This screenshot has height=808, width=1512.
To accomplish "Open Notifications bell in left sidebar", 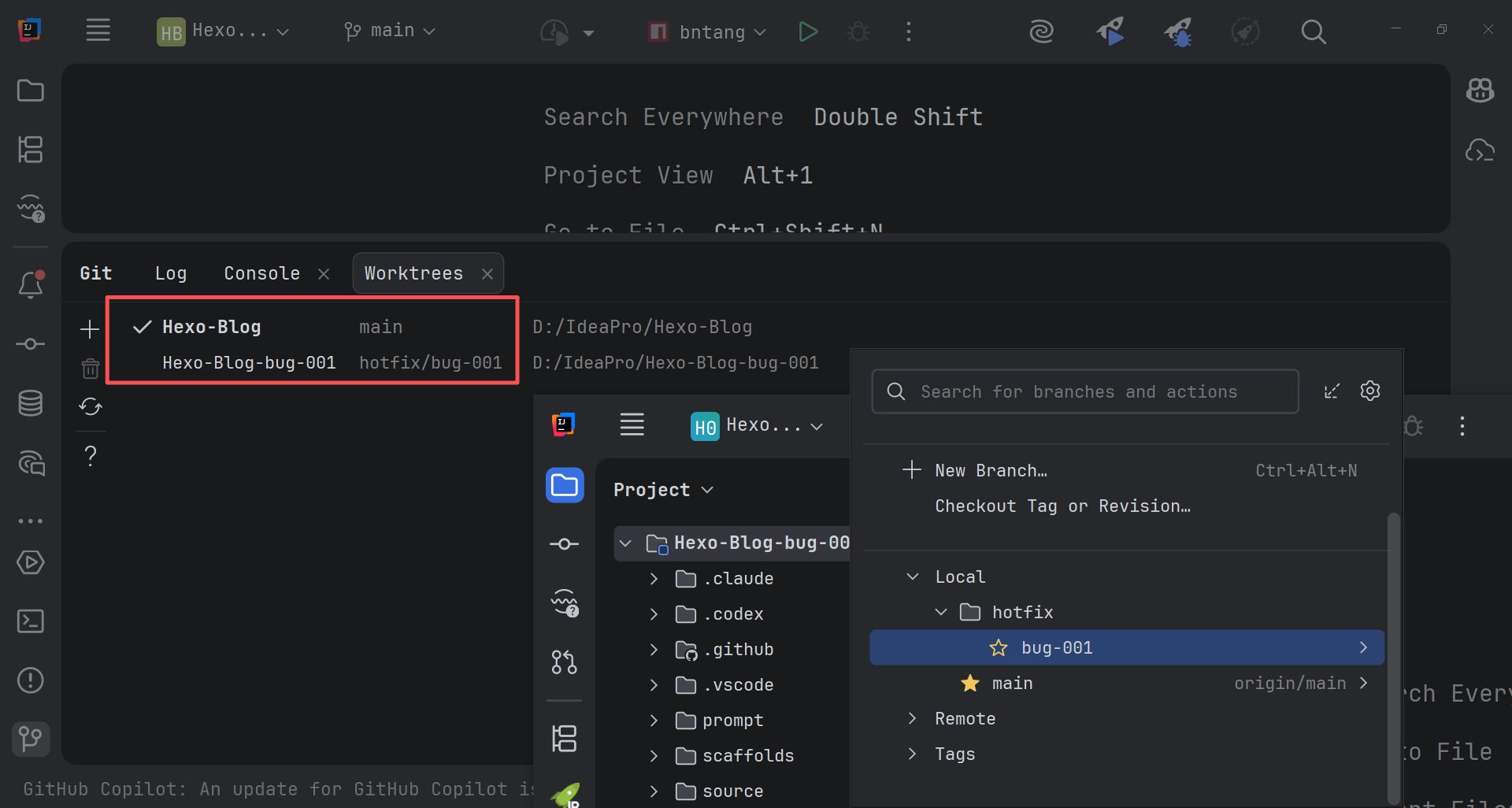I will [31, 284].
